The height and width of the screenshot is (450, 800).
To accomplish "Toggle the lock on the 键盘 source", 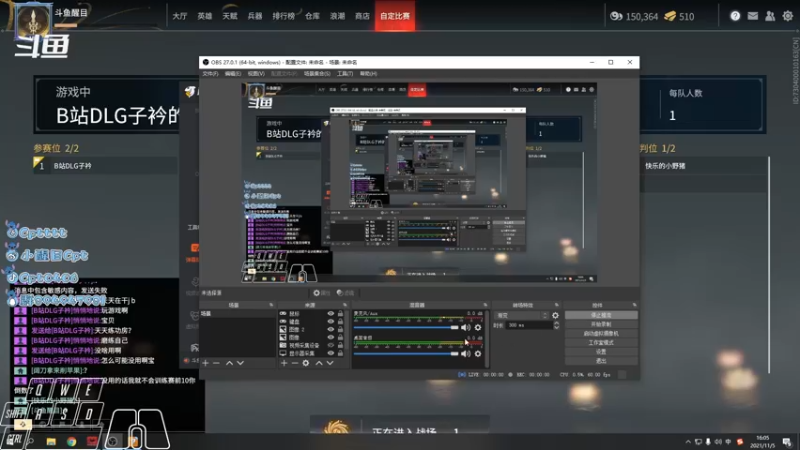I will point(340,321).
